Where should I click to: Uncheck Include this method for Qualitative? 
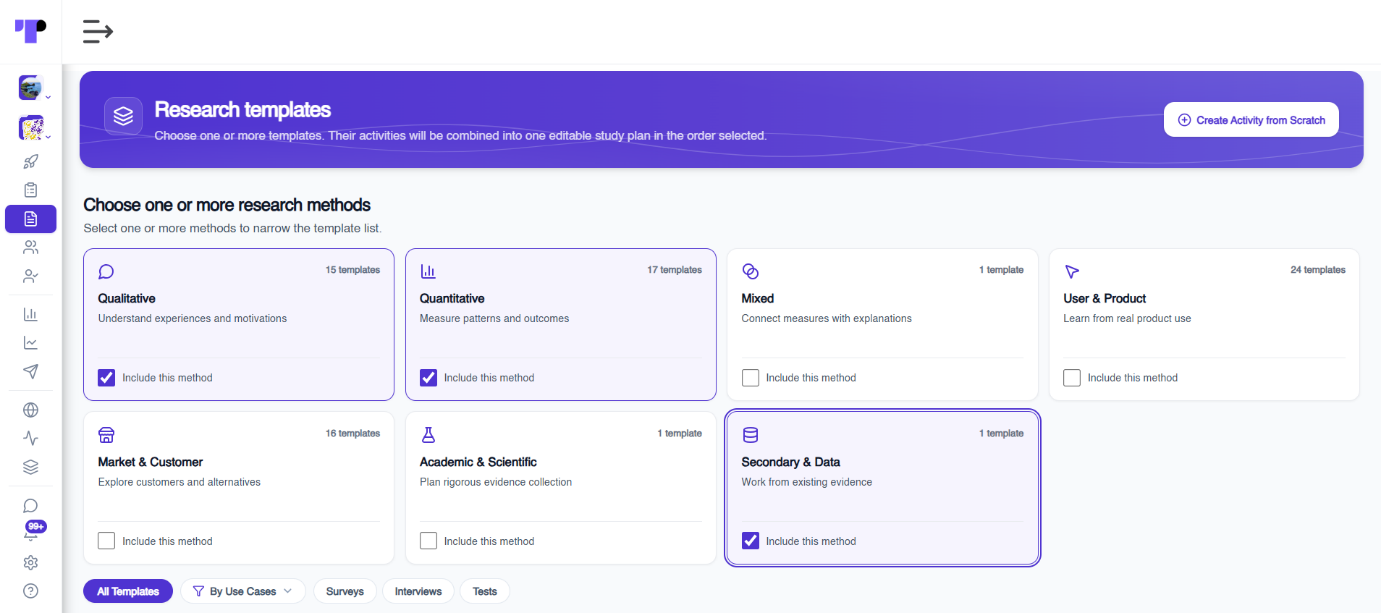pos(106,378)
